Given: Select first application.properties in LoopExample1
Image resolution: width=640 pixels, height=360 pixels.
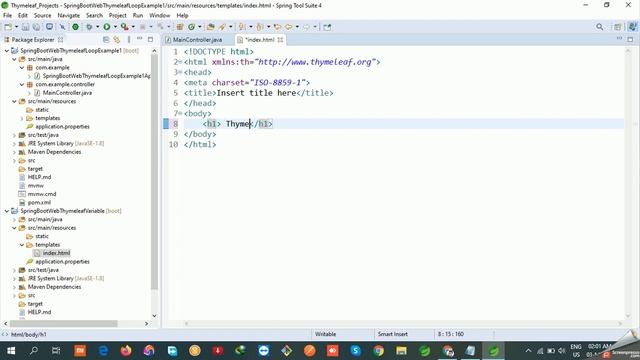Looking at the screenshot, I should pos(62,127).
